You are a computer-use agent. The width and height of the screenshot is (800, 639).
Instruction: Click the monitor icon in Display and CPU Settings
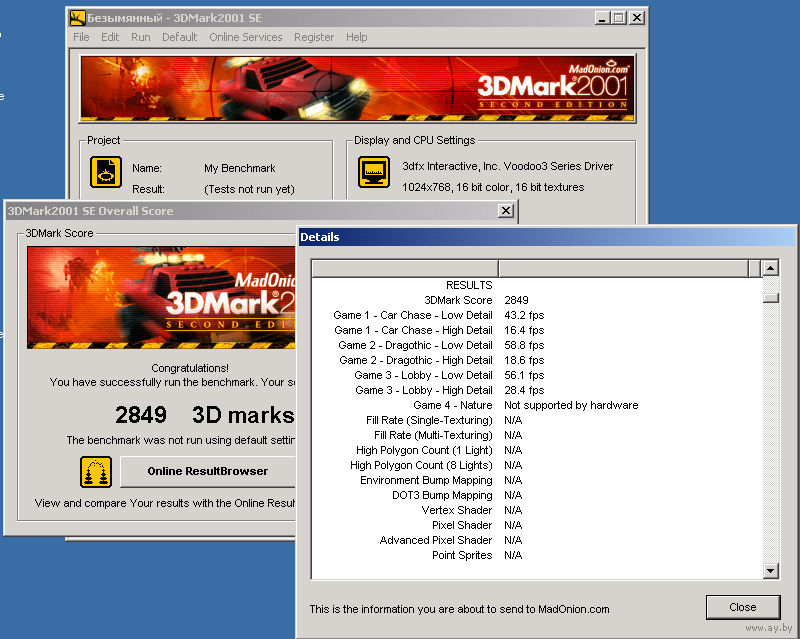point(373,172)
